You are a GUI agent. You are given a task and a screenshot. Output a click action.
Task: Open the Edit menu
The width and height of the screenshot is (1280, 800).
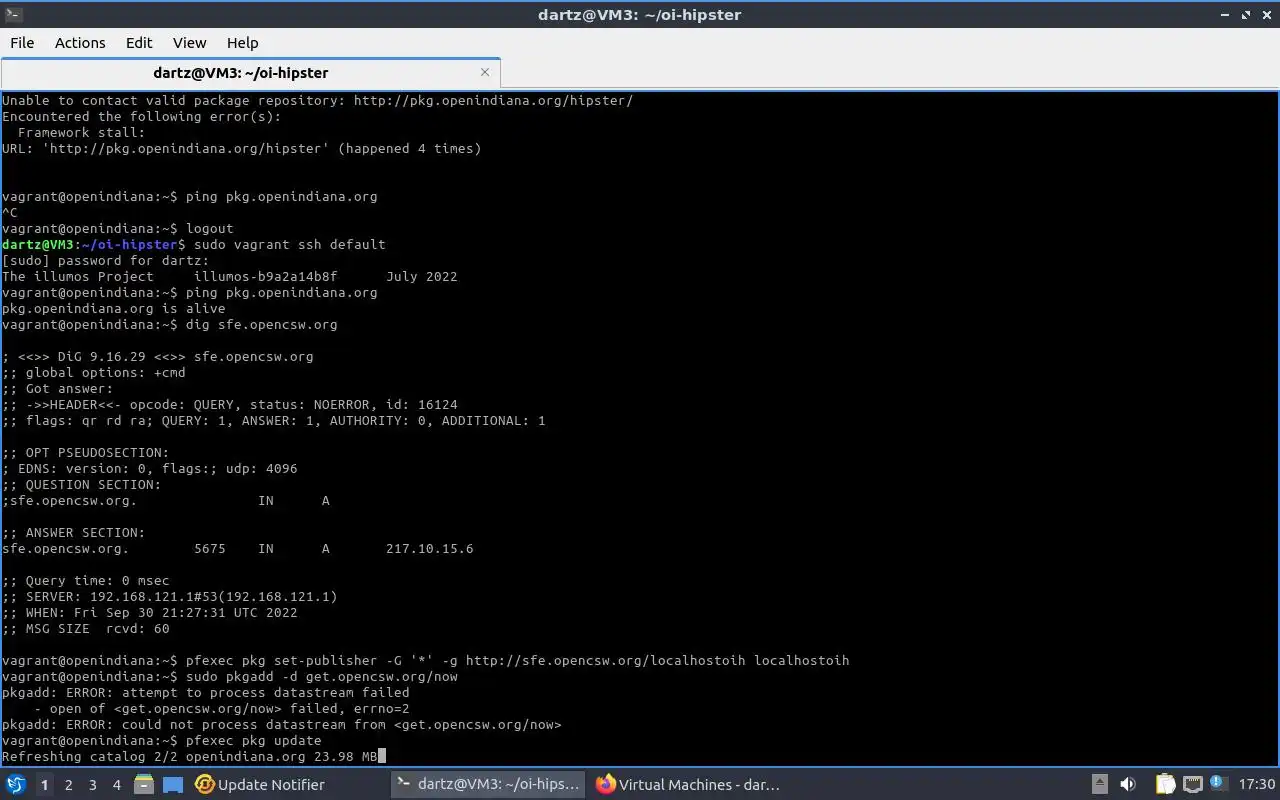point(139,43)
